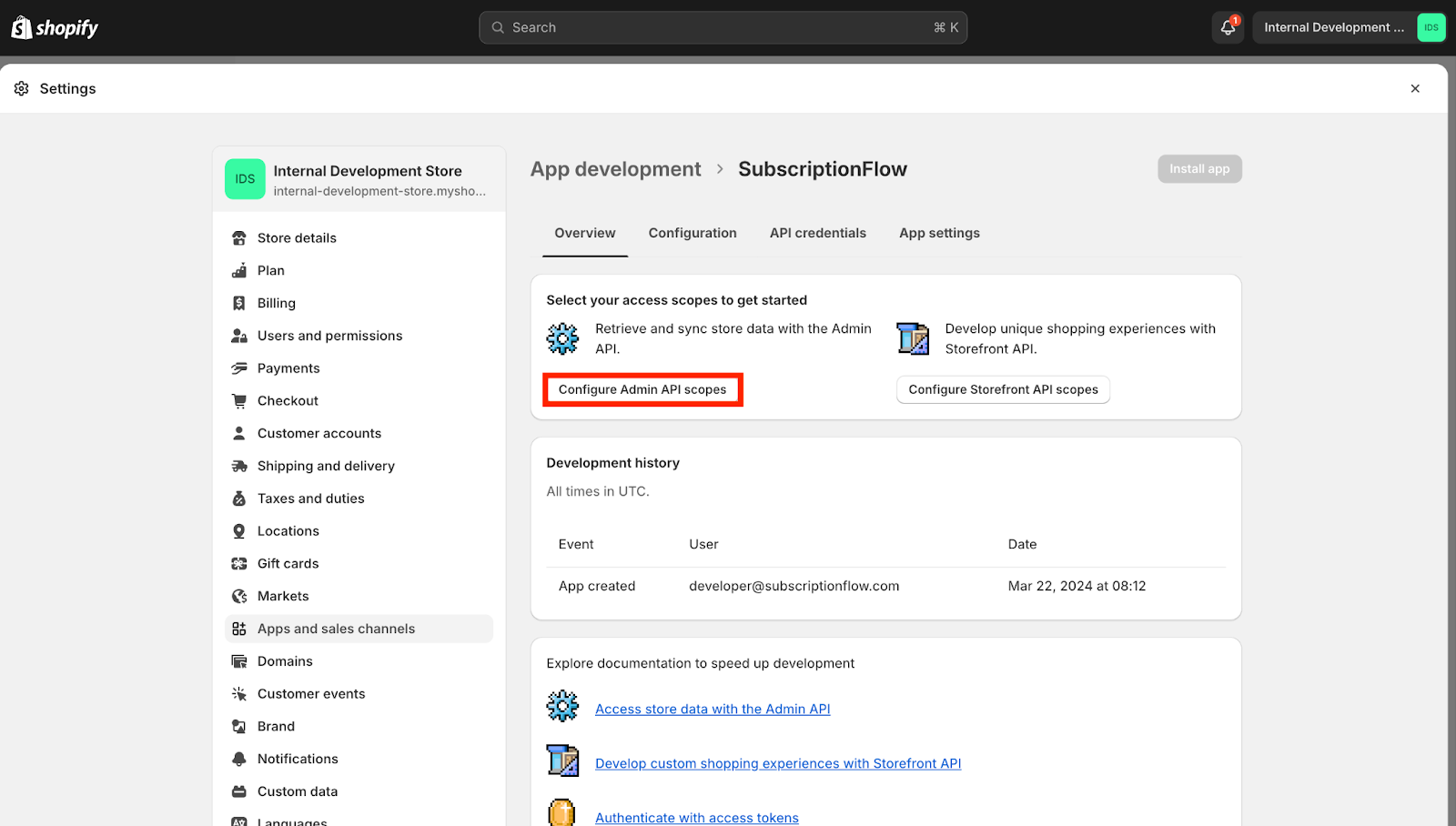Viewport: 1456px width, 826px height.
Task: Open the App settings tab
Action: [939, 233]
